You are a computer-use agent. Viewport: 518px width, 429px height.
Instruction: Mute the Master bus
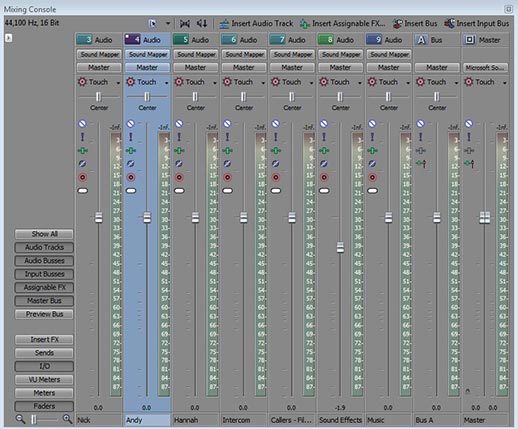[469, 124]
